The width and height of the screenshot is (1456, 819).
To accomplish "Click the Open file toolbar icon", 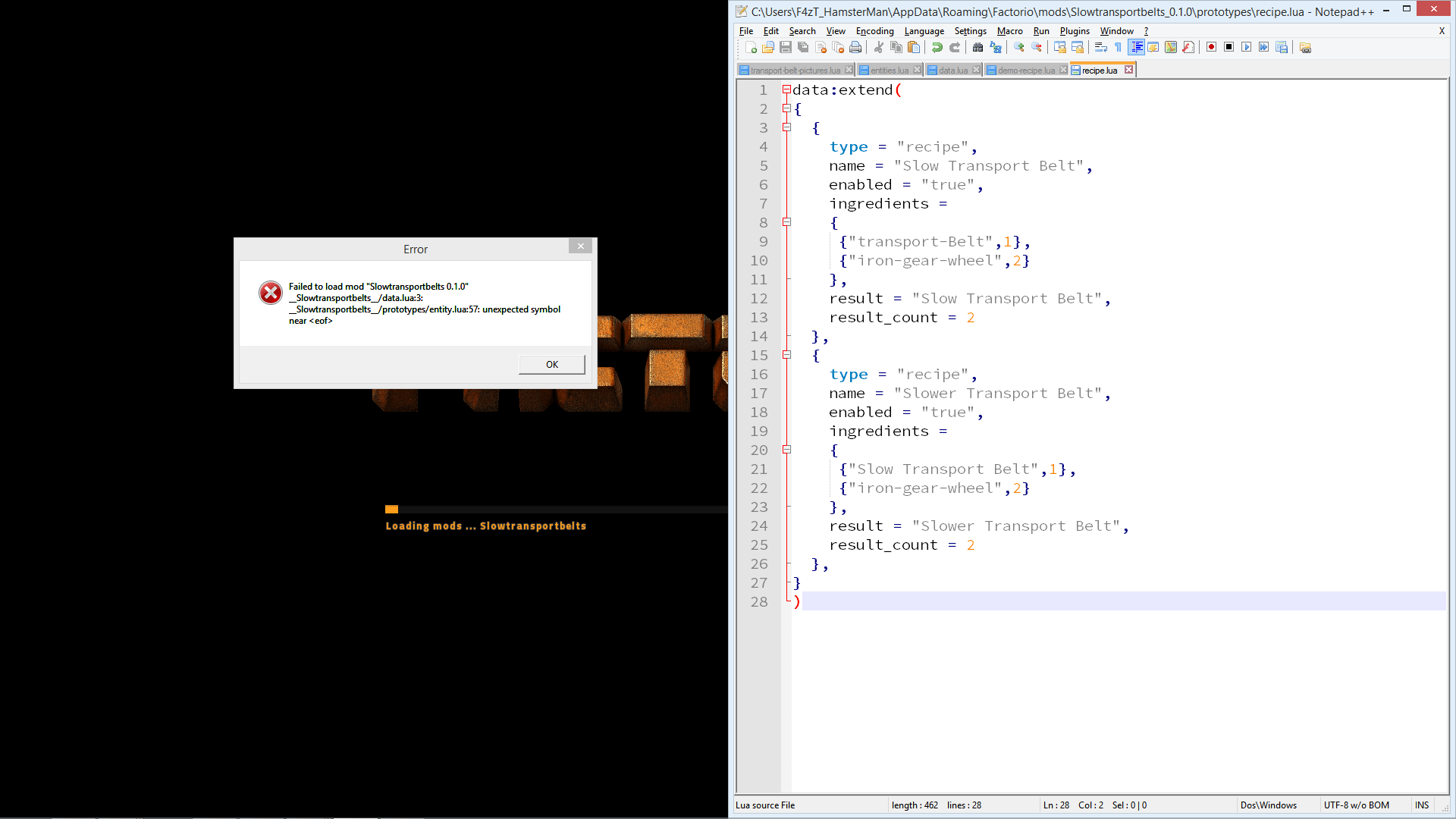I will coord(768,47).
